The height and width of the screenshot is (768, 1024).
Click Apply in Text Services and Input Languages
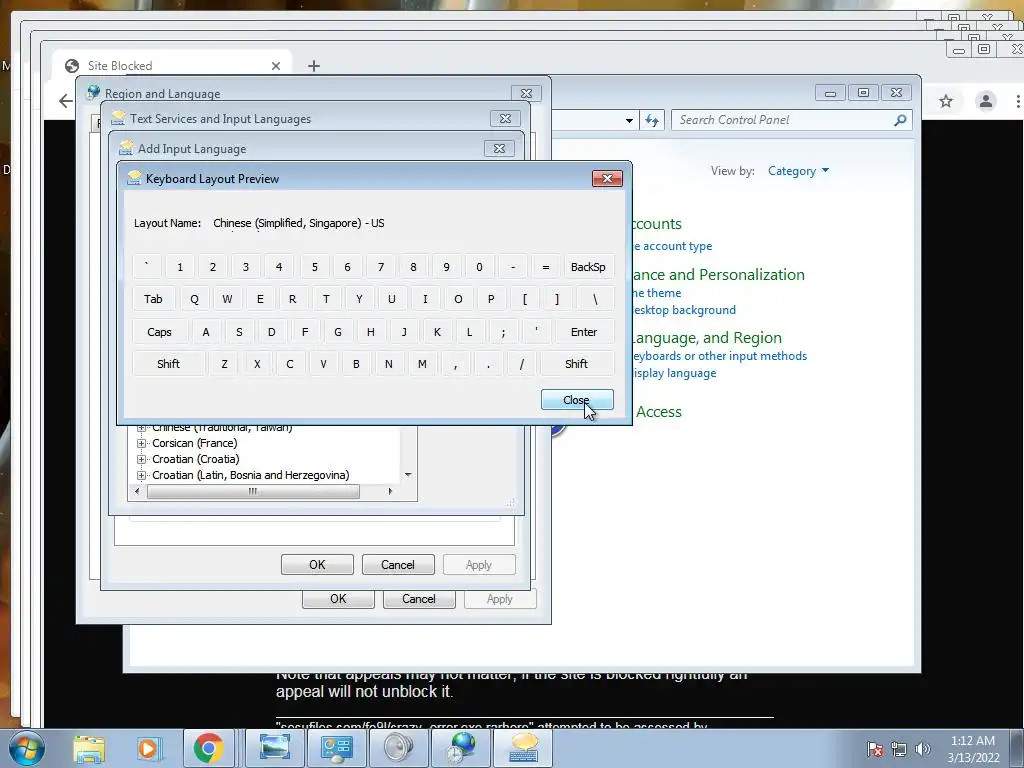tap(479, 565)
